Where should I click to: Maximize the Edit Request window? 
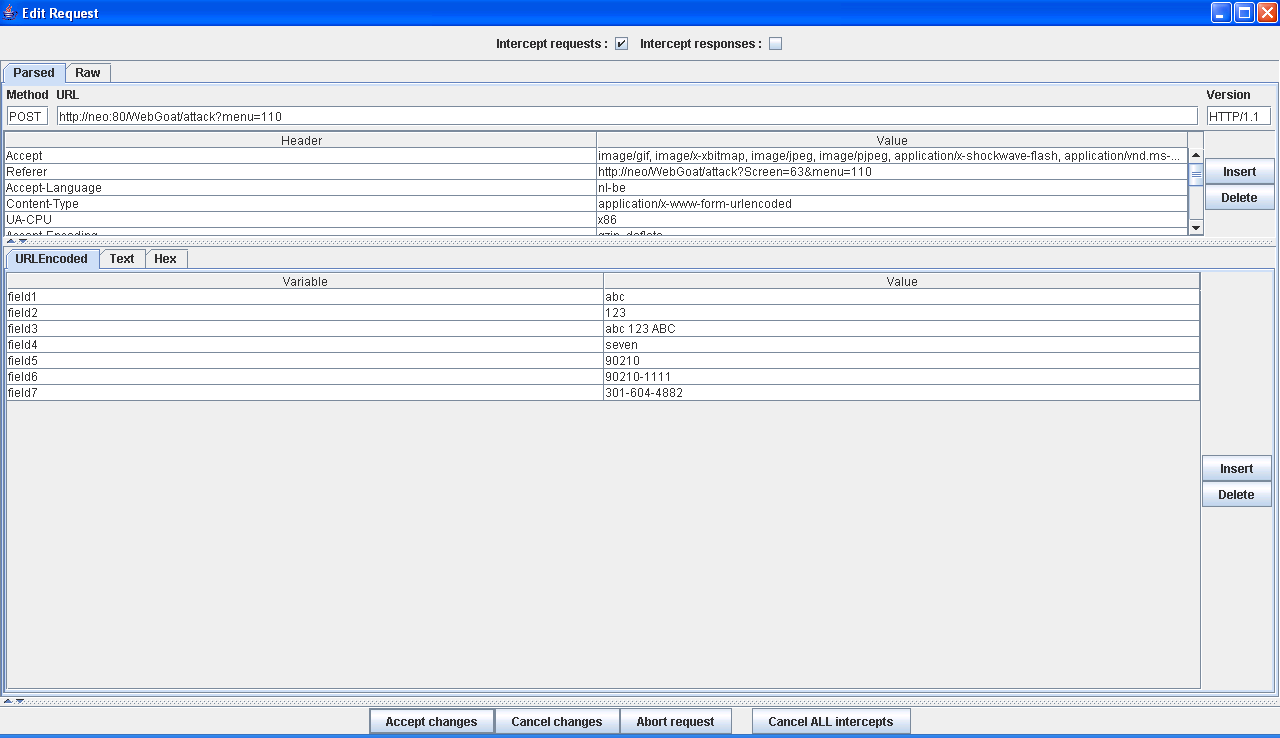1244,13
